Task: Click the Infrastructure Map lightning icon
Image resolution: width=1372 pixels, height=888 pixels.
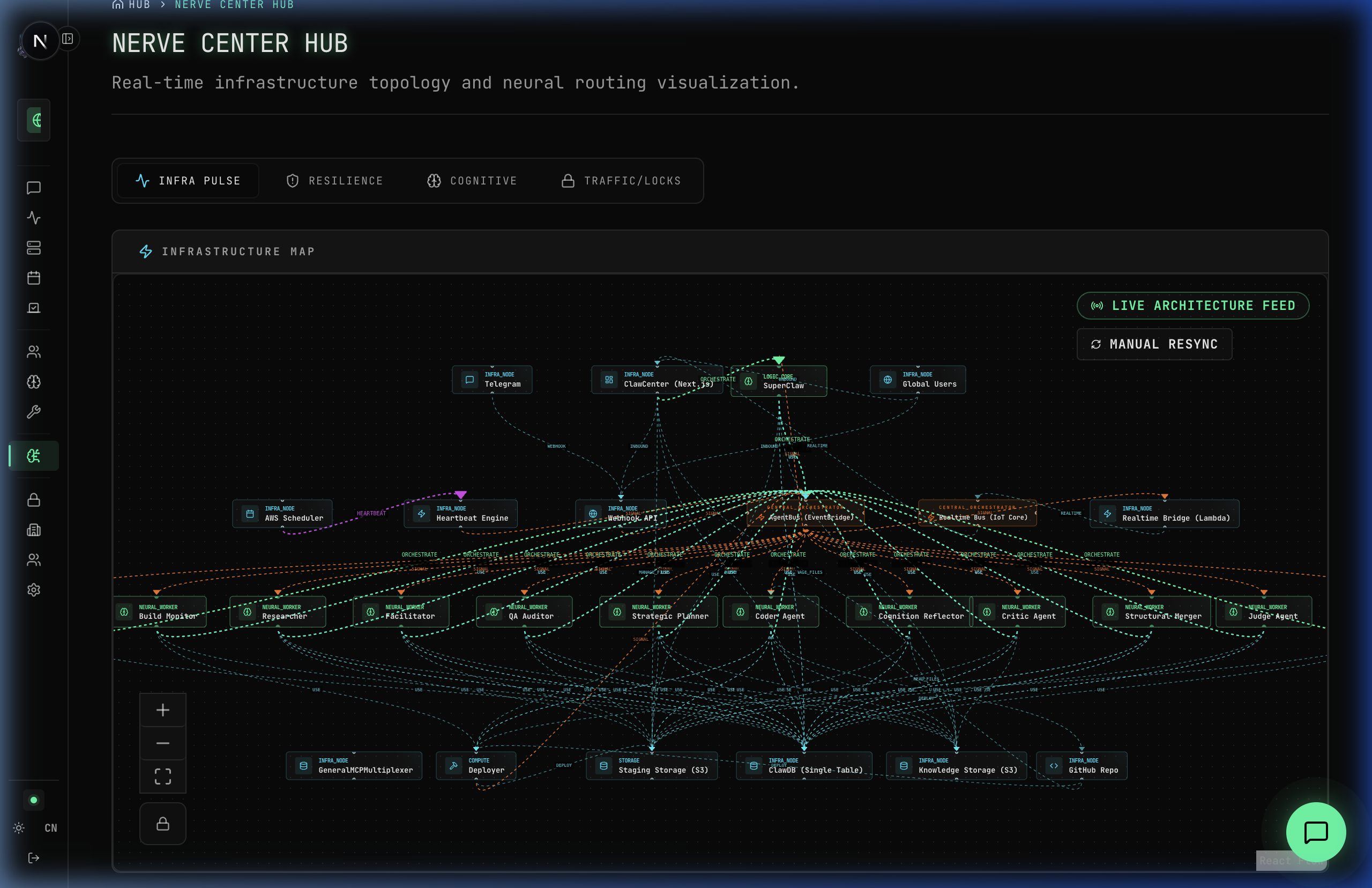Action: 146,251
